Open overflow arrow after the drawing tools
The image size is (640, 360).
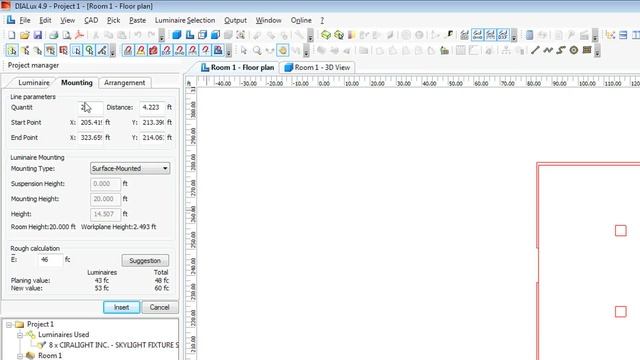click(597, 51)
